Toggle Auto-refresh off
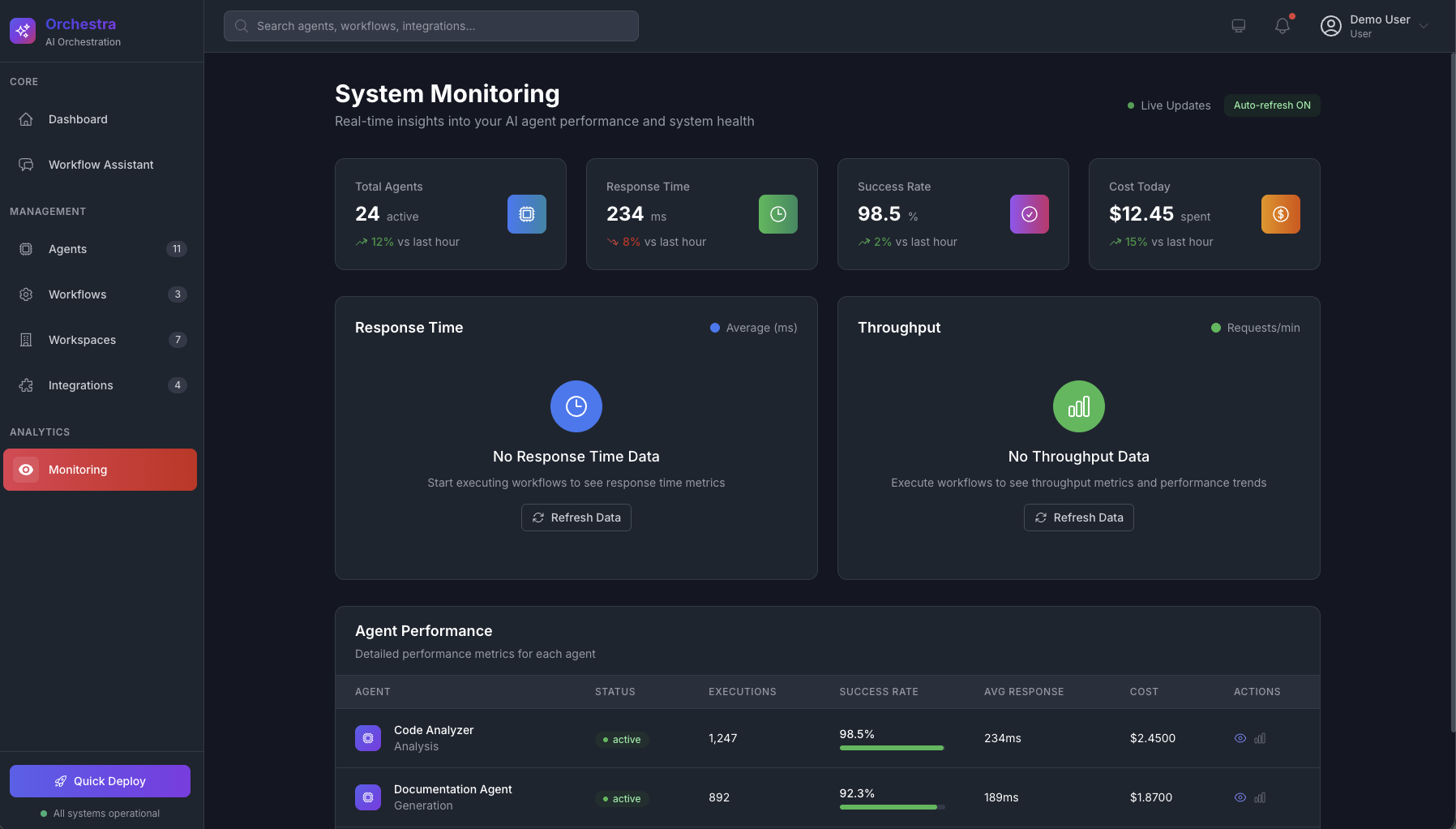This screenshot has width=1456, height=829. click(1271, 105)
